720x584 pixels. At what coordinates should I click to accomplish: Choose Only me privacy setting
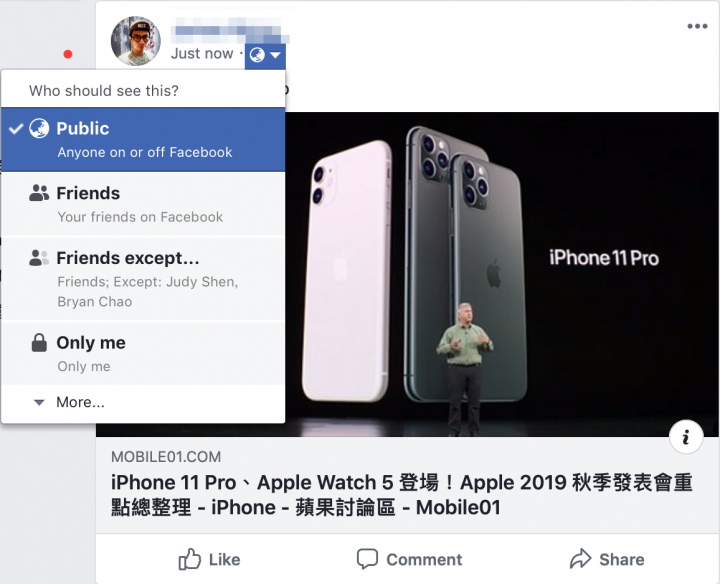[x=143, y=353]
